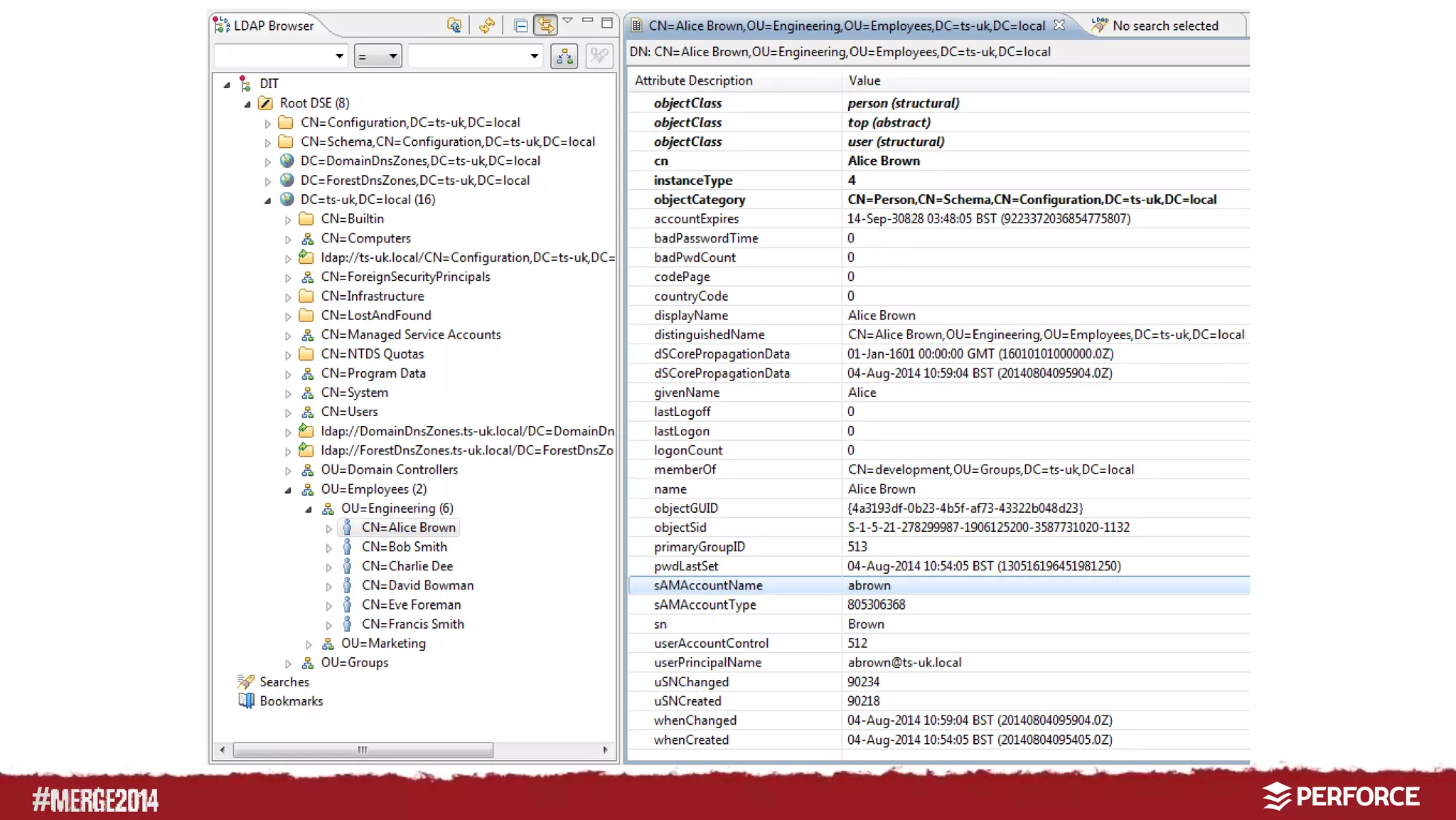Expand the OU=Marketing node

[x=309, y=644]
